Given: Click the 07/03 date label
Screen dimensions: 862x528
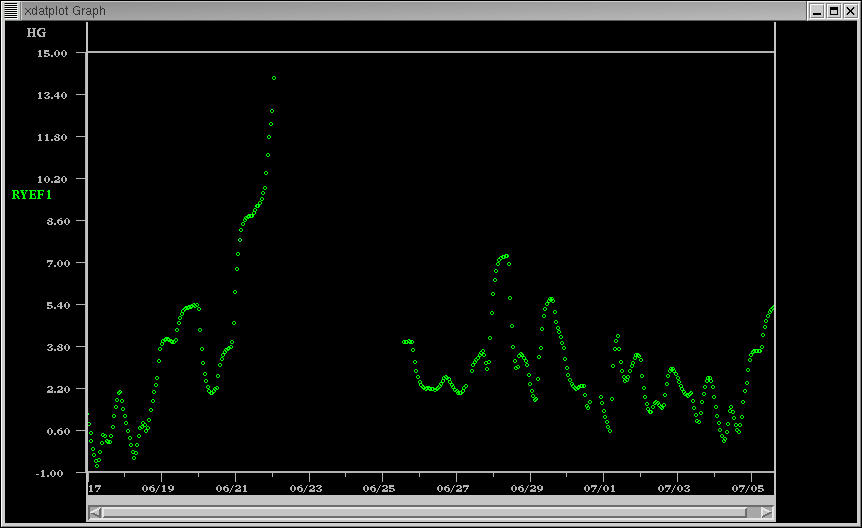Looking at the screenshot, I should click(674, 488).
